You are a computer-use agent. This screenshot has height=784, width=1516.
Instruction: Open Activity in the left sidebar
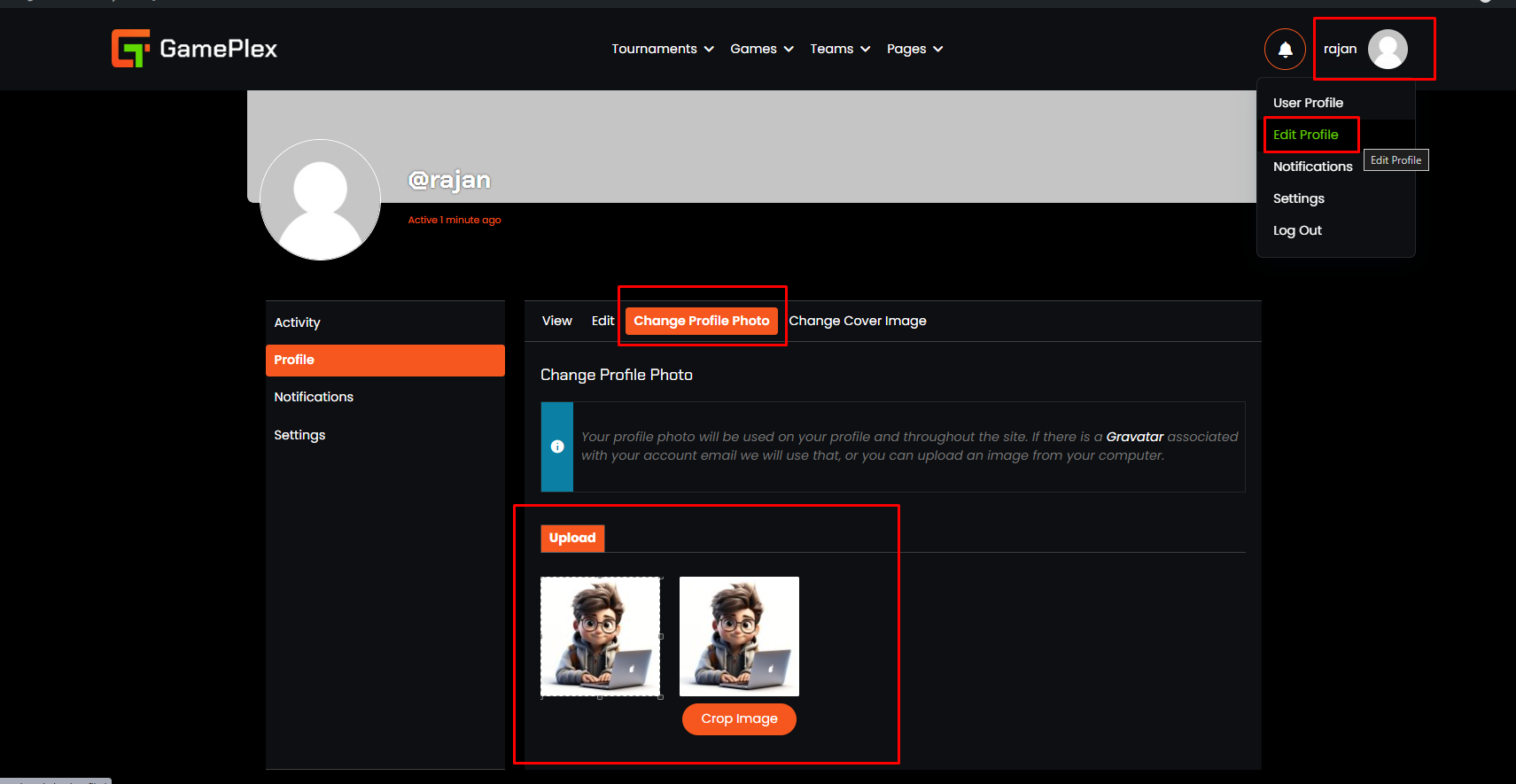297,322
